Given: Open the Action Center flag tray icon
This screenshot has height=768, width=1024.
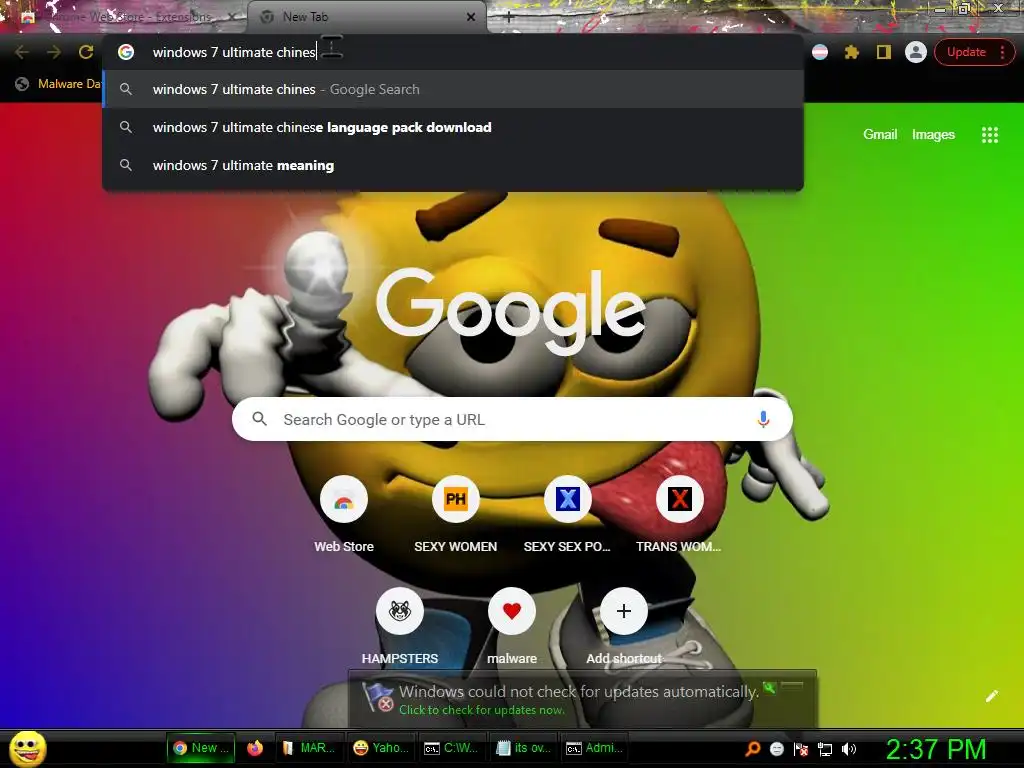Looking at the screenshot, I should tap(801, 749).
